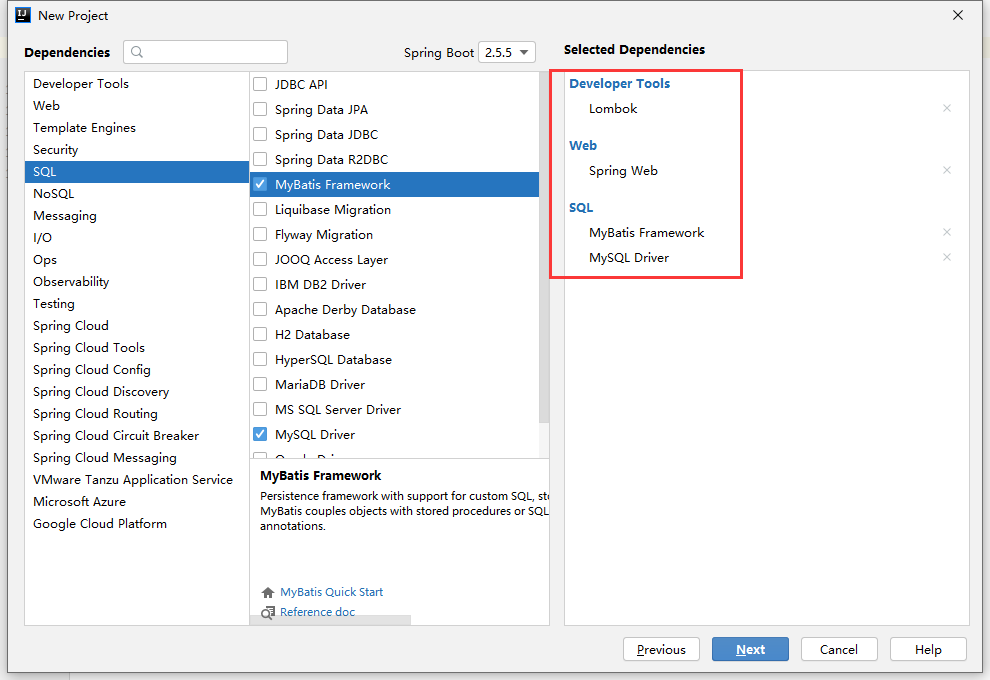The height and width of the screenshot is (680, 990).
Task: Select VMware Tanzu Application Service category
Action: point(137,480)
